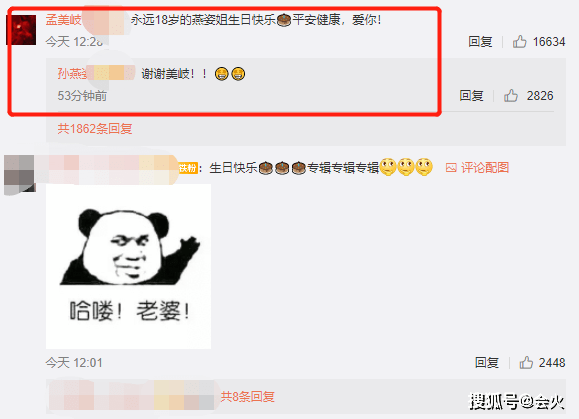Open the 评论配图 image icon
Viewport: 579px width, 419px height.
(x=451, y=168)
